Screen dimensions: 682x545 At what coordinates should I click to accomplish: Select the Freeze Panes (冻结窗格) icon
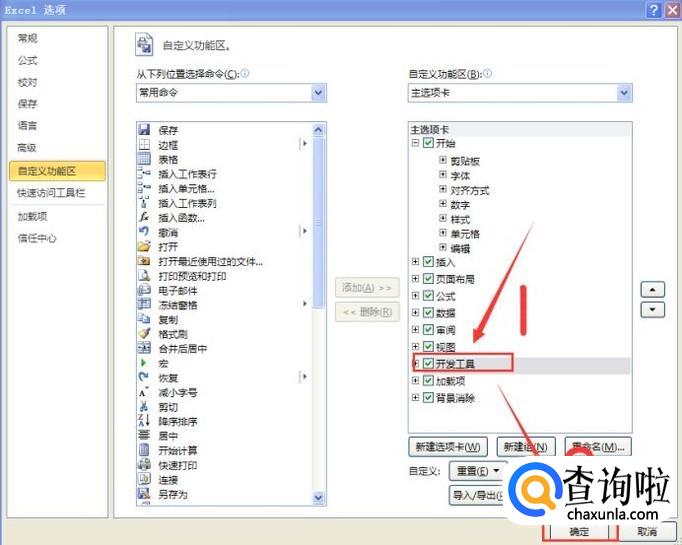[x=144, y=304]
